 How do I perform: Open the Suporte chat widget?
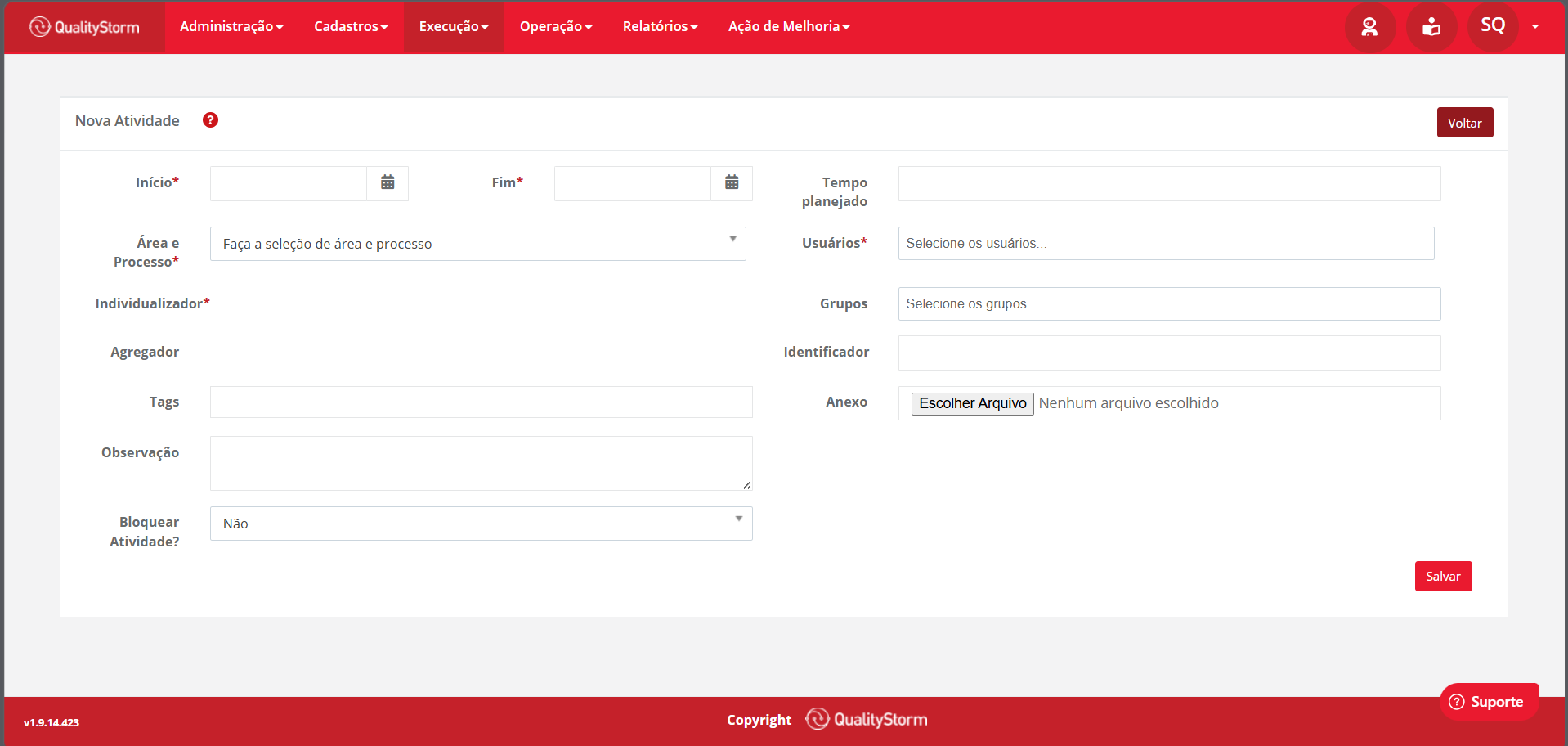pos(1489,702)
